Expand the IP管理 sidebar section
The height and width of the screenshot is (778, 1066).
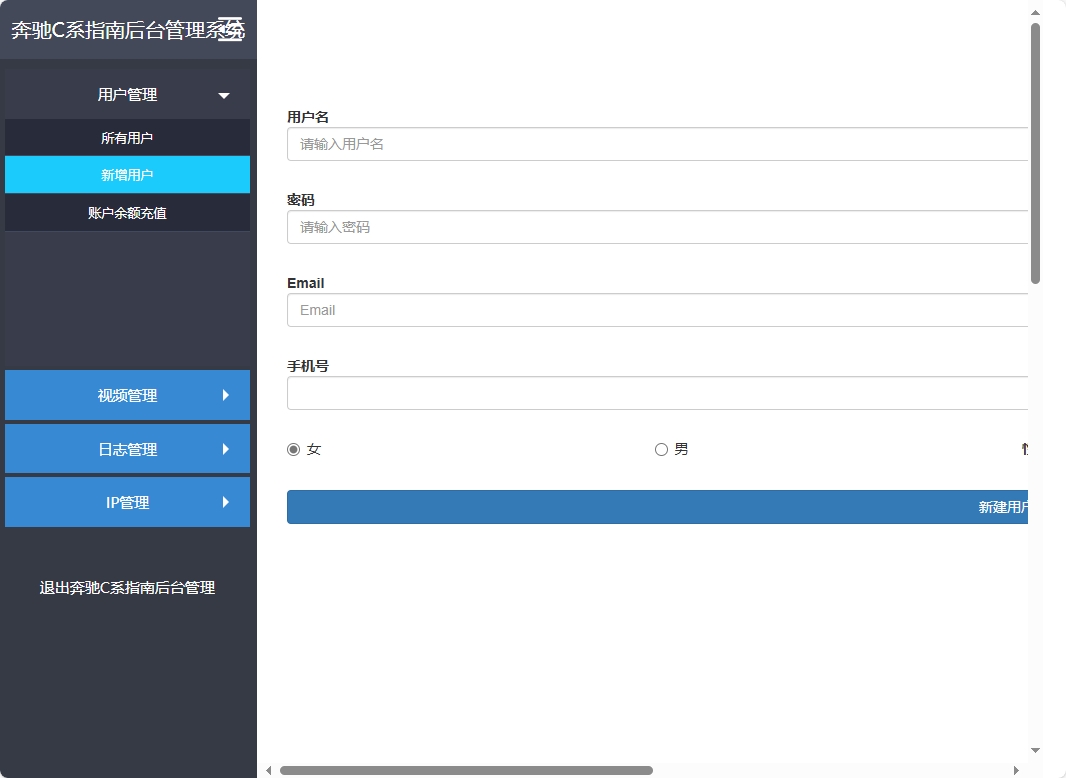pos(127,502)
